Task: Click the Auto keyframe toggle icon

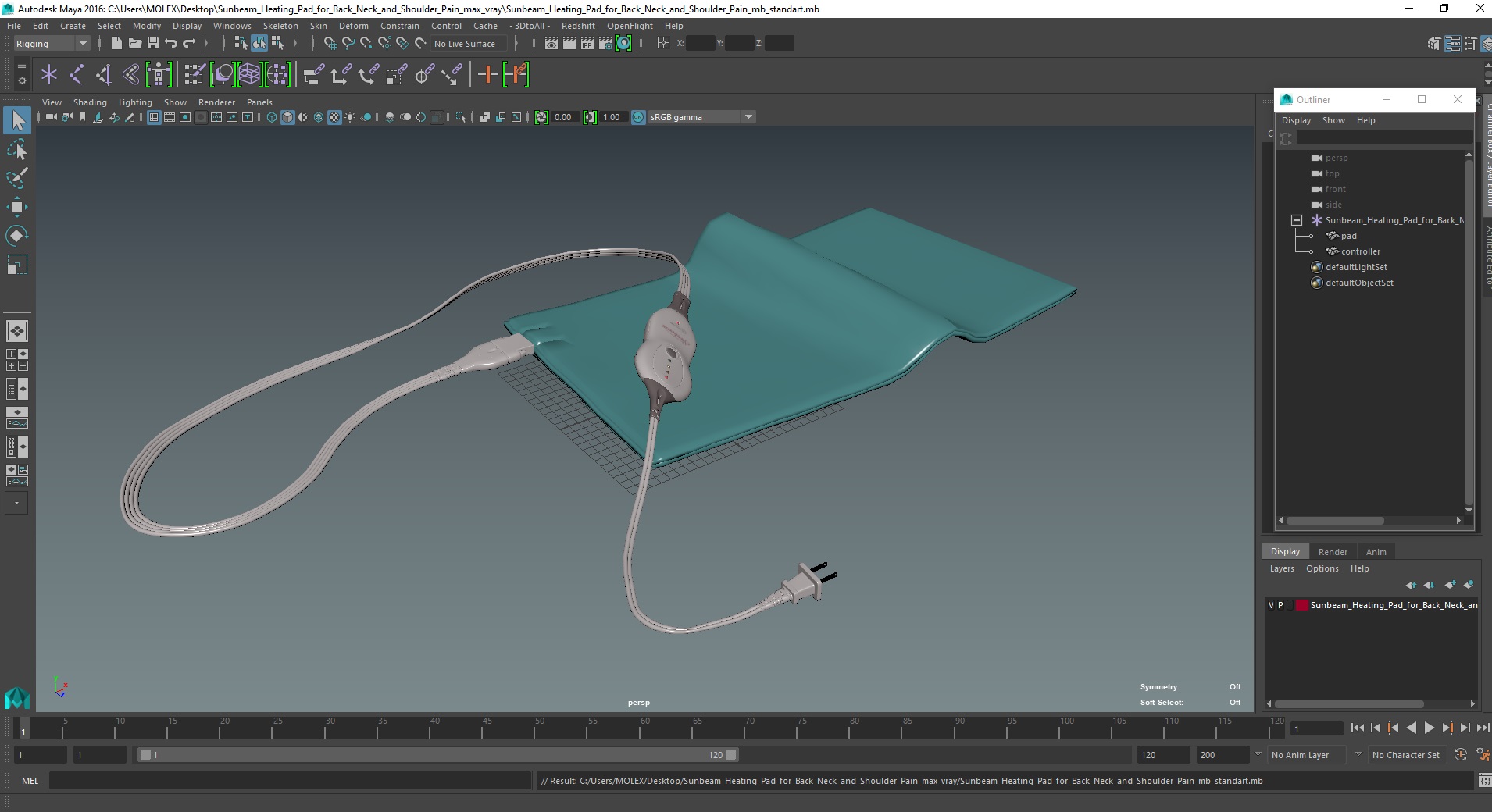Action: (x=1461, y=755)
